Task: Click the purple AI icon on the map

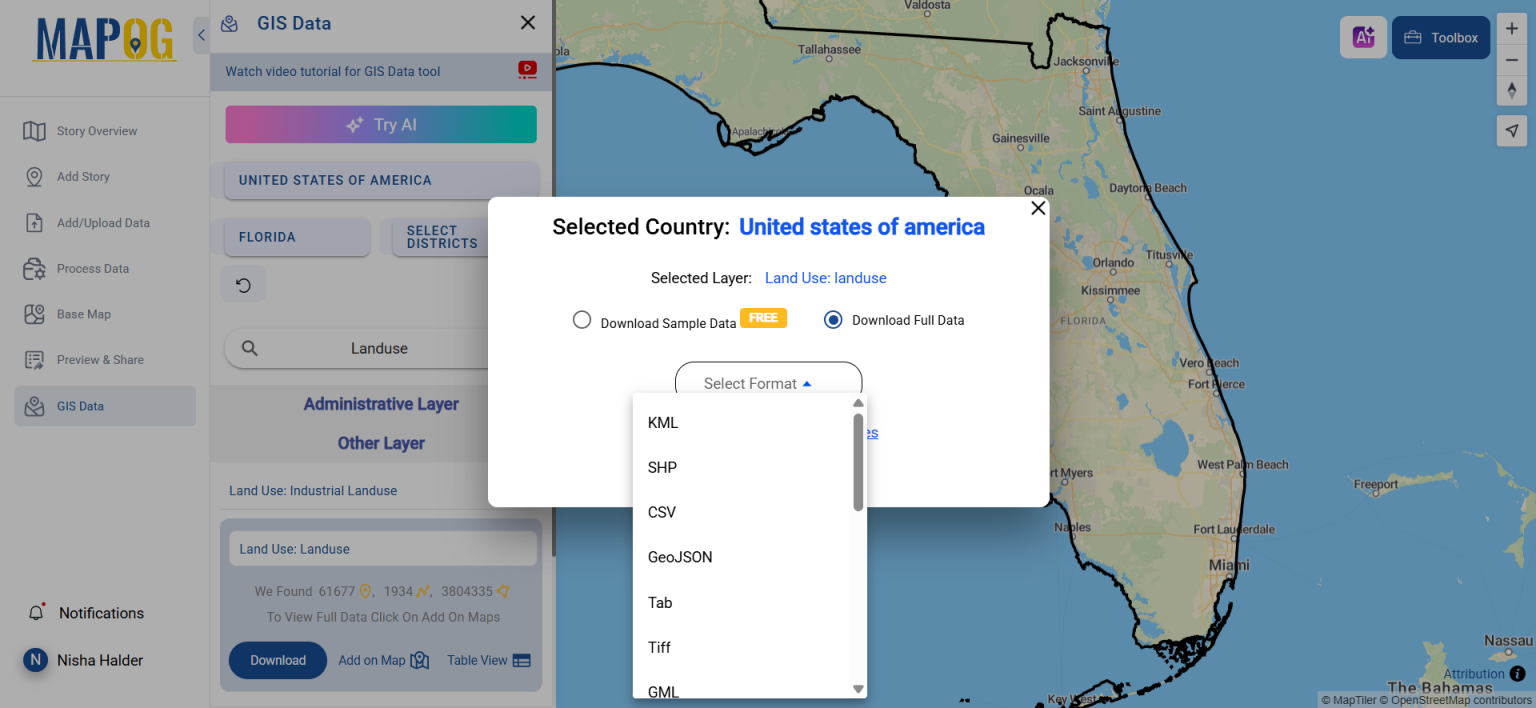Action: (1363, 37)
